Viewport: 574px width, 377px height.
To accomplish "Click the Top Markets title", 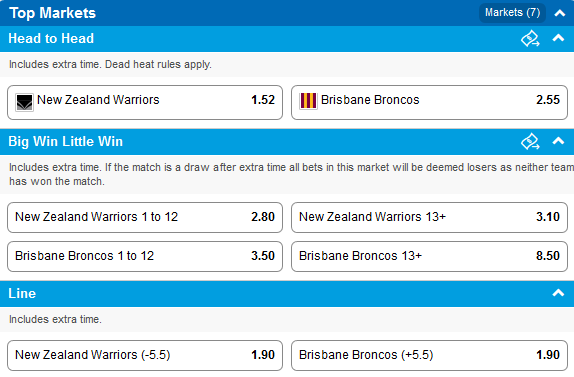I will 52,13.
